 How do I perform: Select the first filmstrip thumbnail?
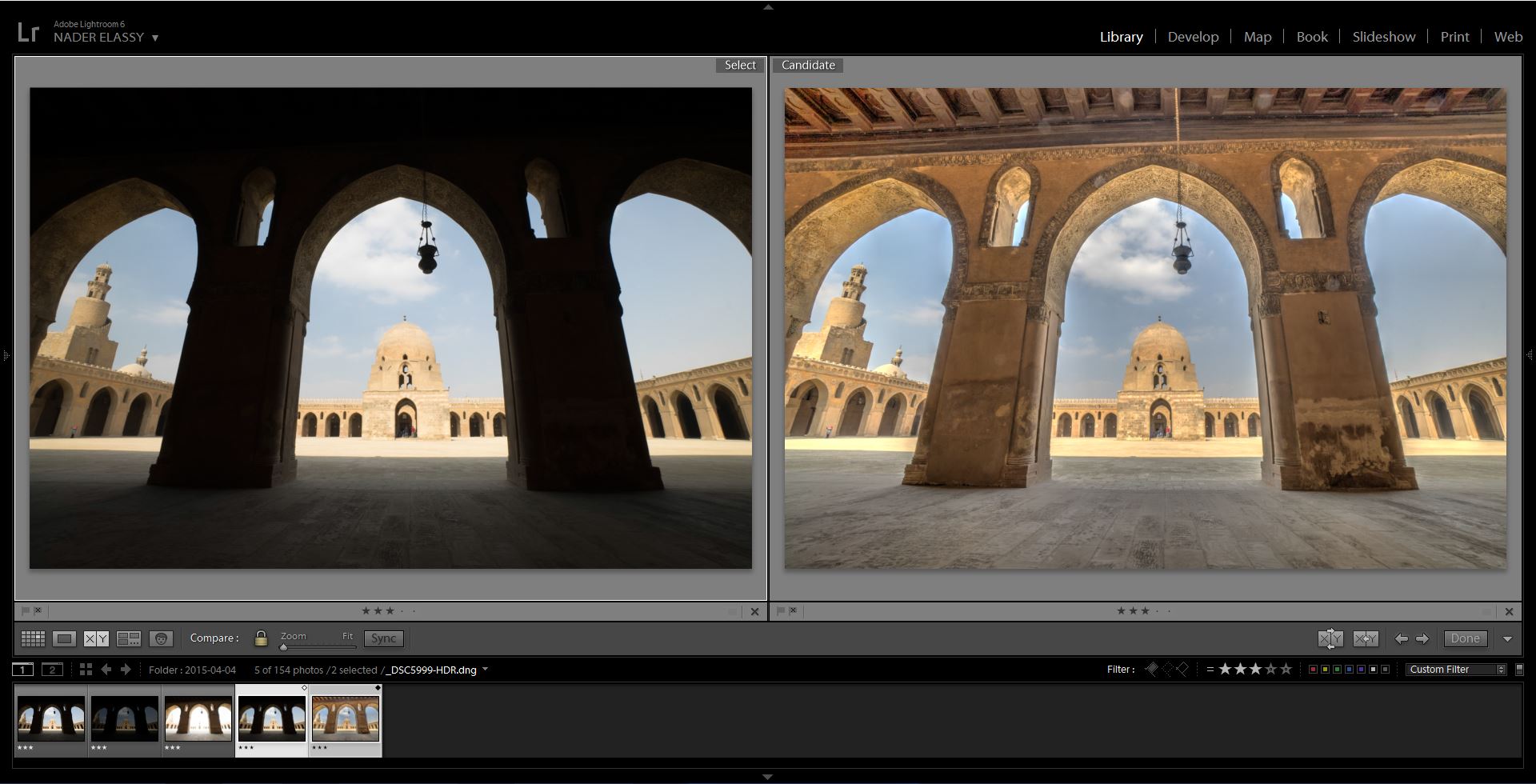click(x=51, y=718)
